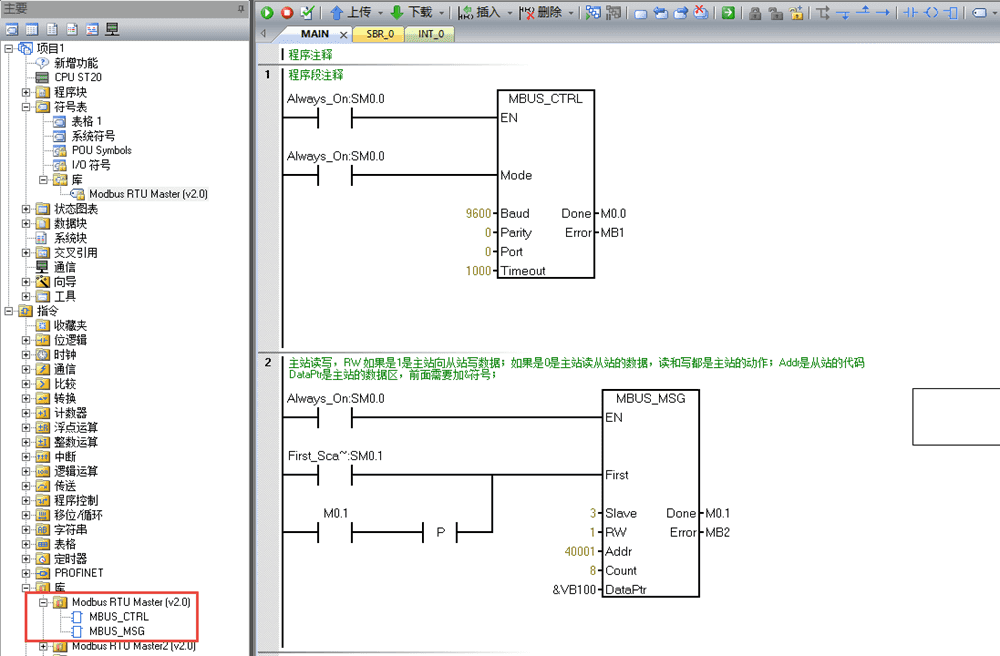Expand the 程序块 tree node
Image resolution: width=1000 pixels, height=656 pixels.
pyautogui.click(x=27, y=92)
